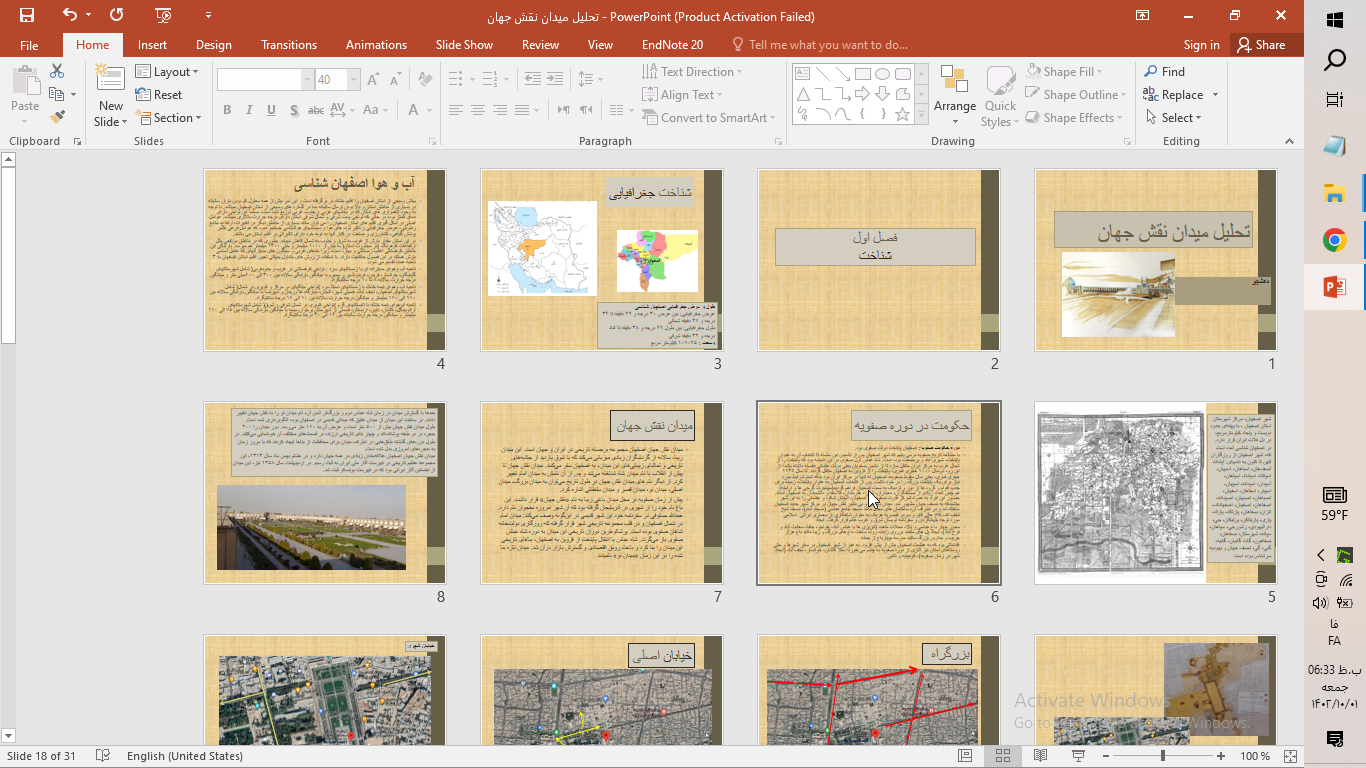Expand the font size dropdown
1366x768 pixels.
(353, 80)
